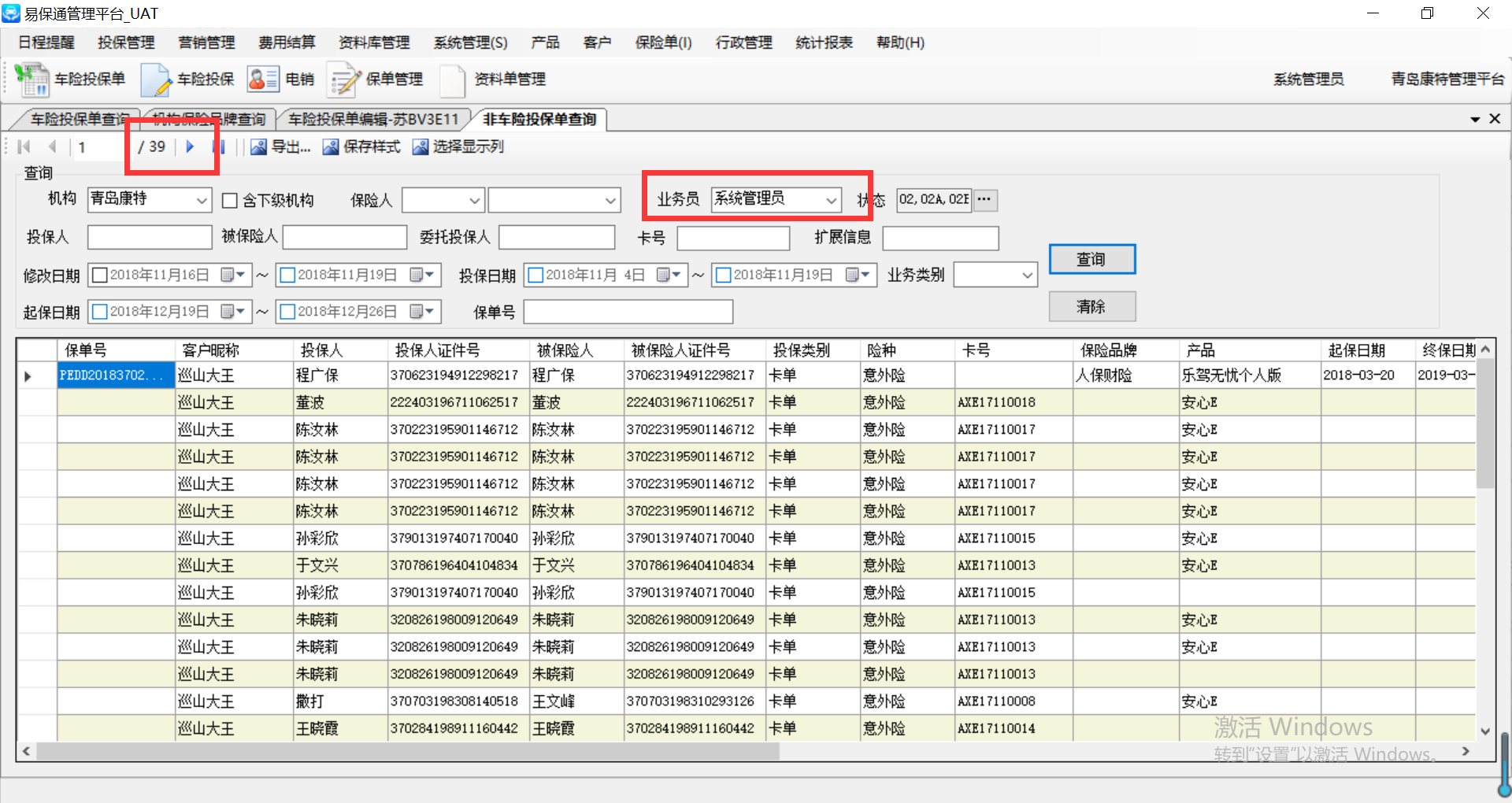Viewport: 1512px width, 803px height.
Task: Click the 保单号 input field
Action: pyautogui.click(x=628, y=312)
